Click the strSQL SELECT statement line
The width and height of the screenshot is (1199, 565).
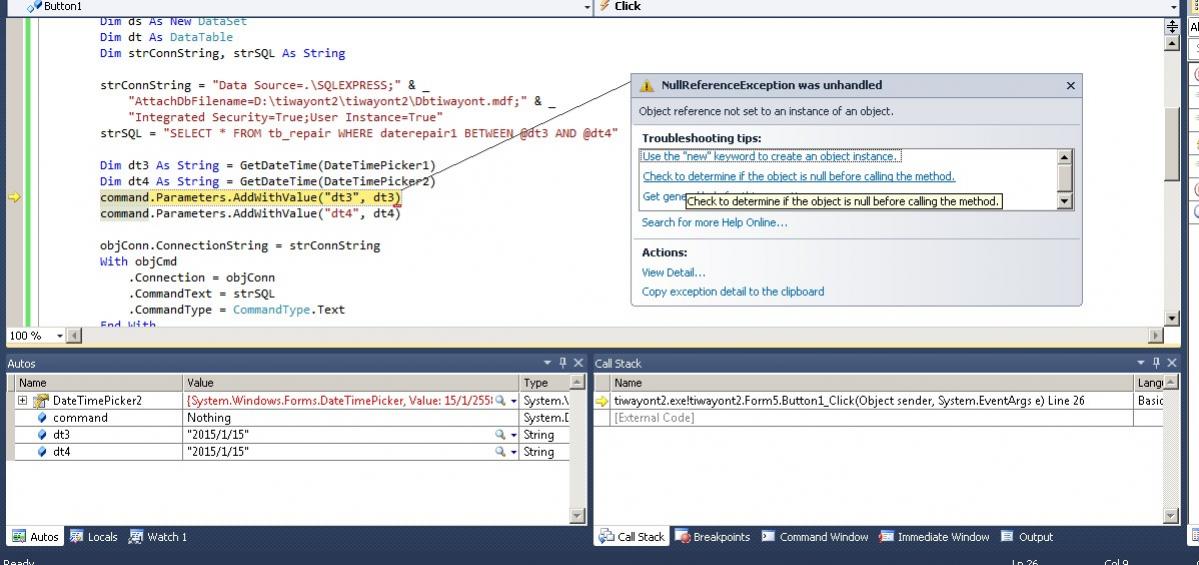click(359, 133)
